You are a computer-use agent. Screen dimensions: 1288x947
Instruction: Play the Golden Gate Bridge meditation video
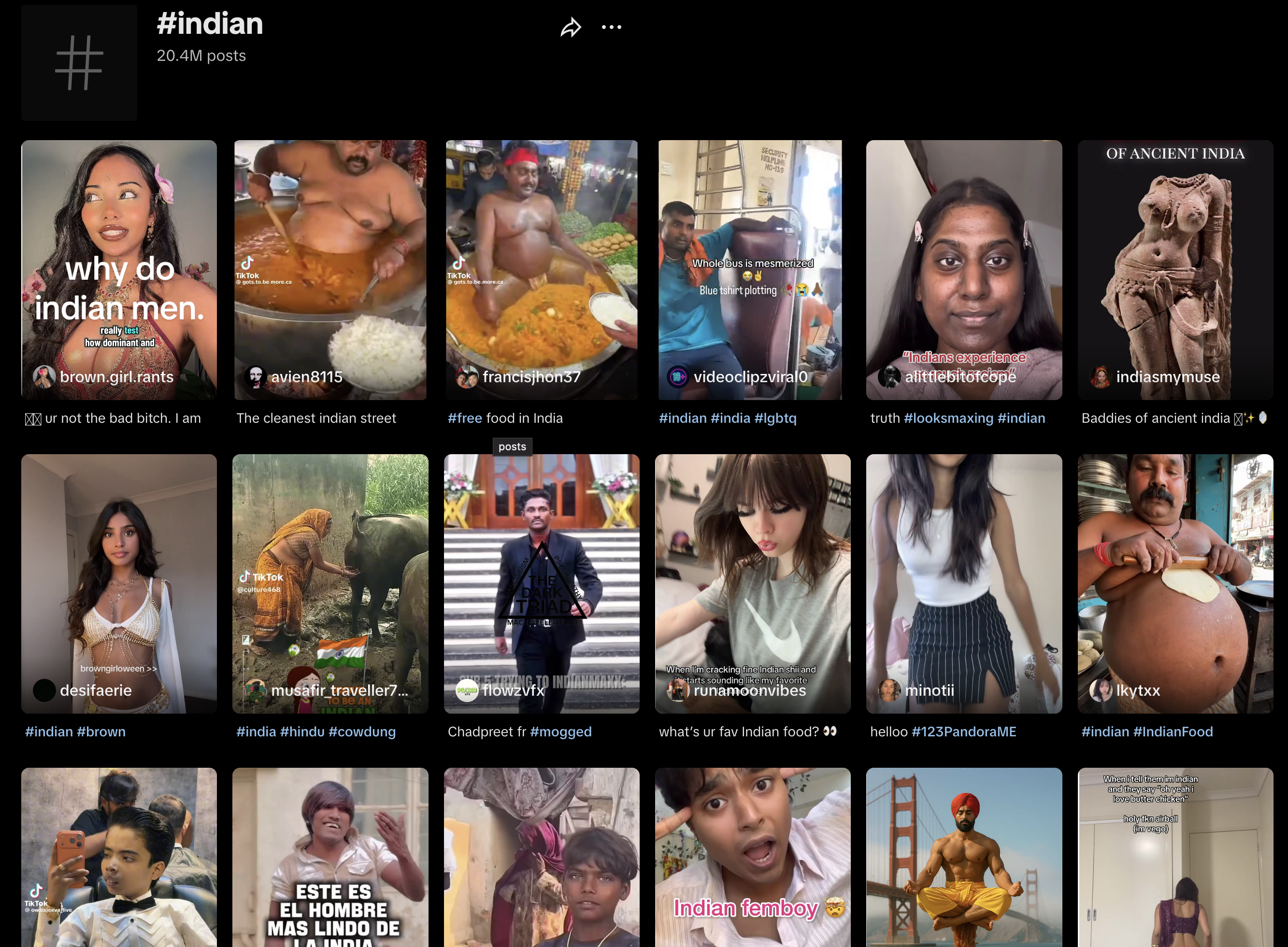coord(963,858)
